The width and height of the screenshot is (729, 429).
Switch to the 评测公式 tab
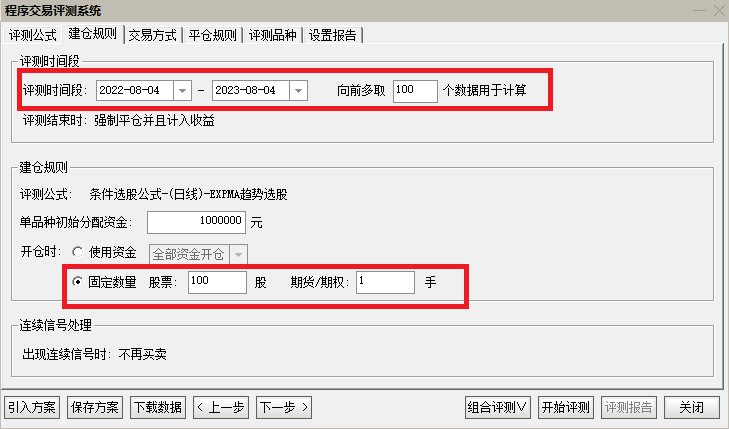tap(34, 34)
